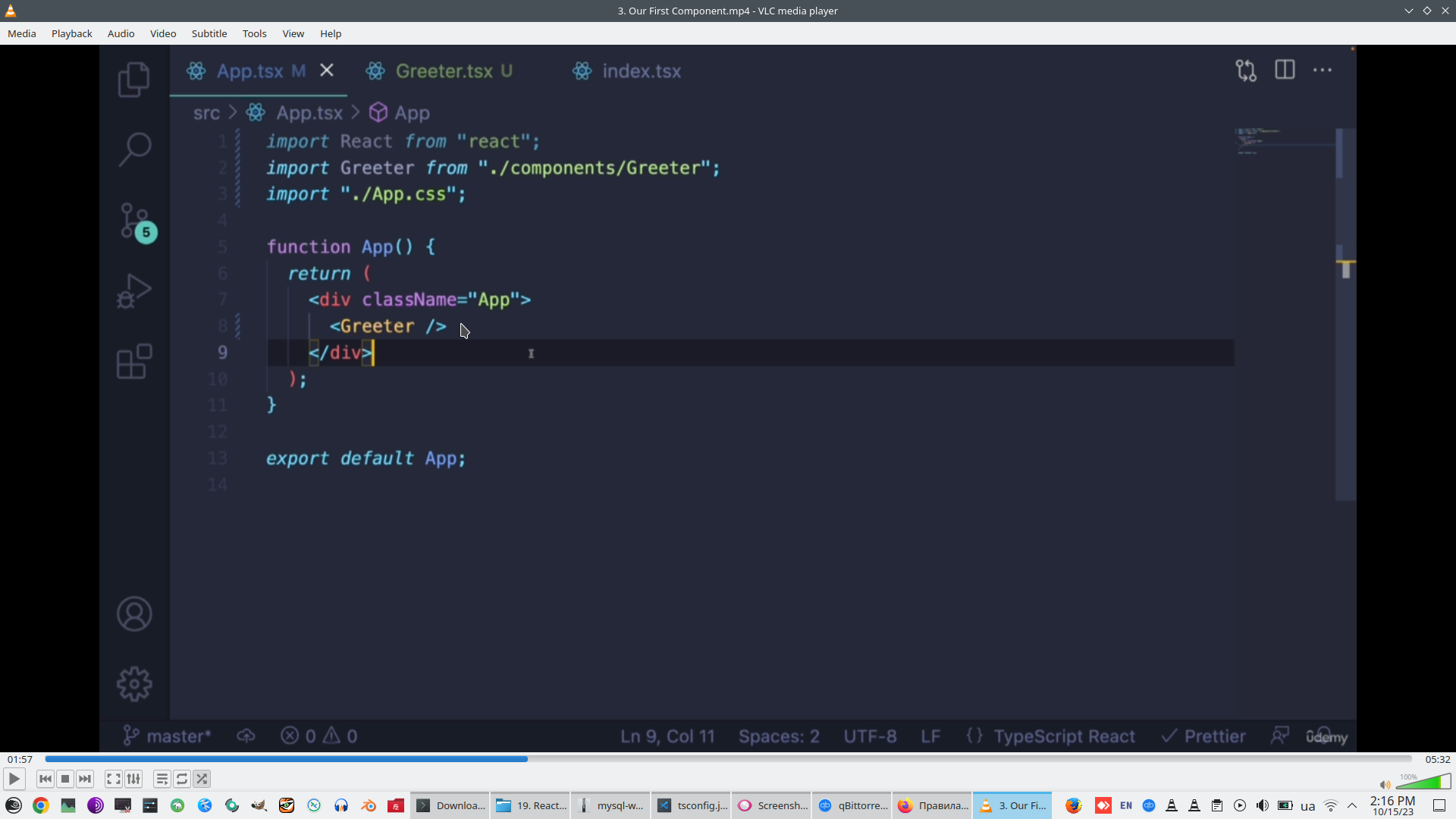Toggle loop repeat mode
The image size is (1456, 819).
pos(182,779)
